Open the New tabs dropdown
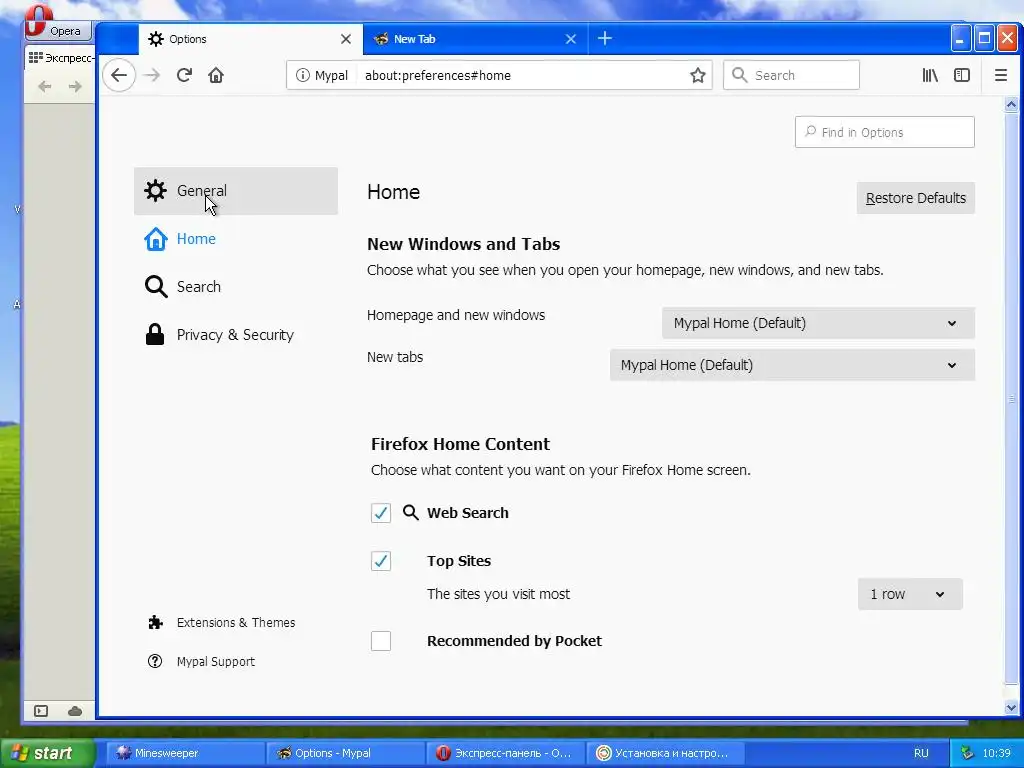Viewport: 1024px width, 768px height. pos(792,365)
